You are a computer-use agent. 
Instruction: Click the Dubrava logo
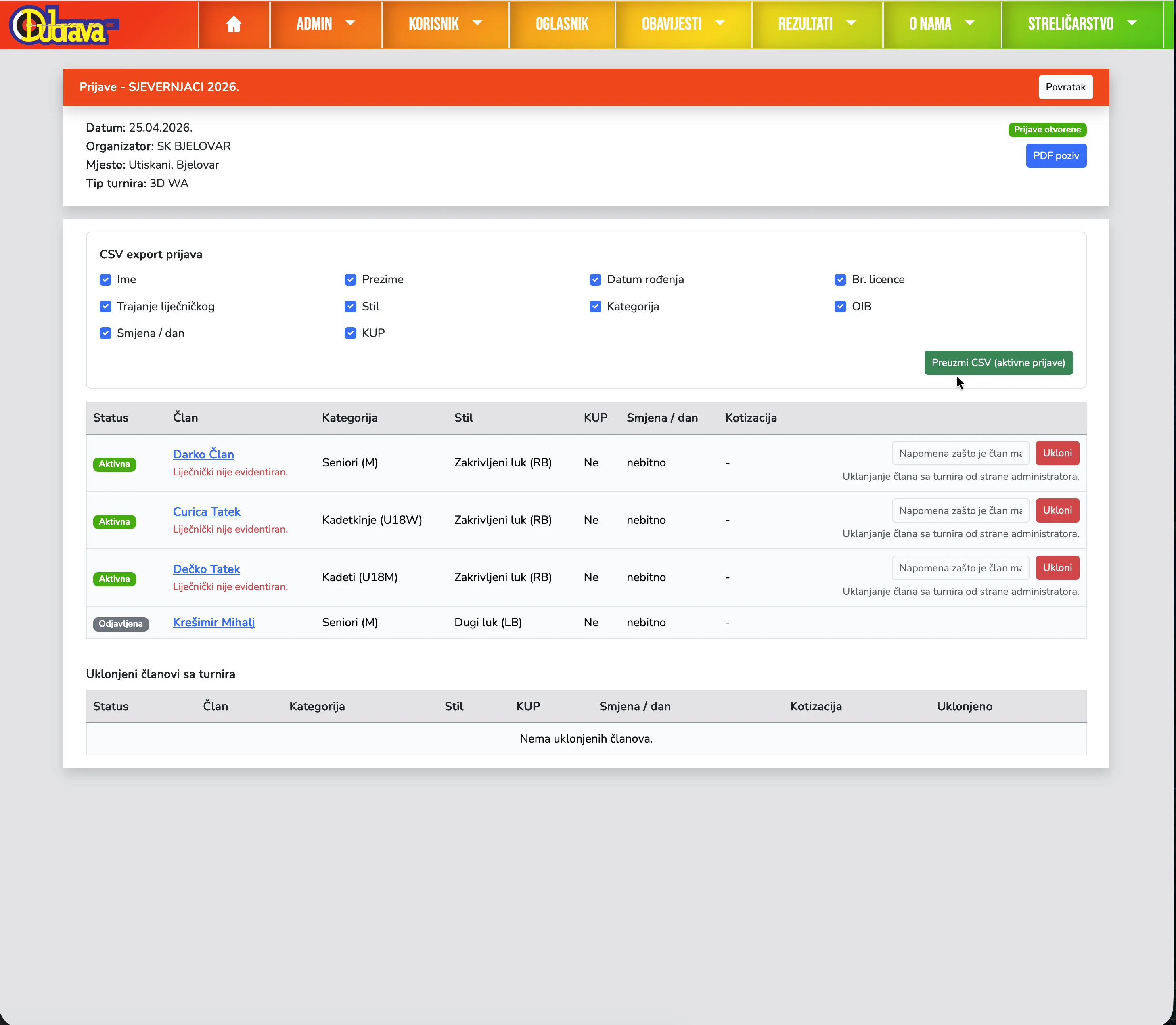point(64,25)
